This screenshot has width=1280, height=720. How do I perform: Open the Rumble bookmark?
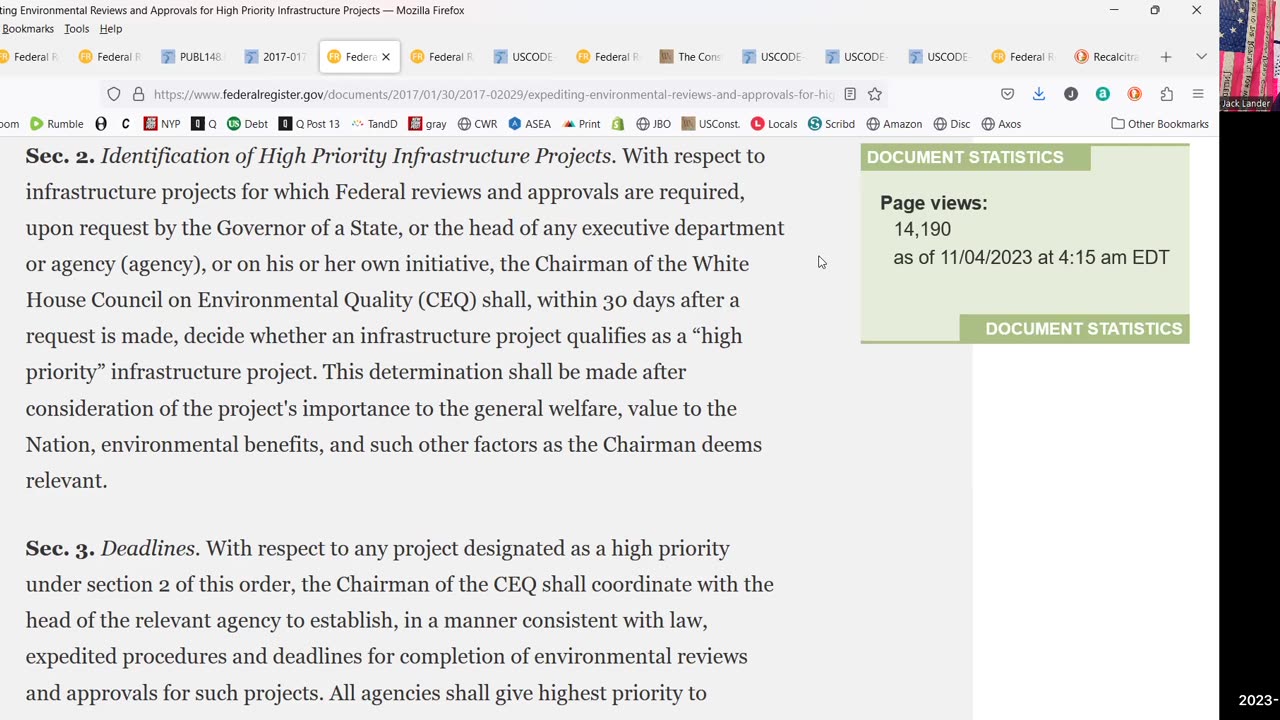(x=57, y=124)
